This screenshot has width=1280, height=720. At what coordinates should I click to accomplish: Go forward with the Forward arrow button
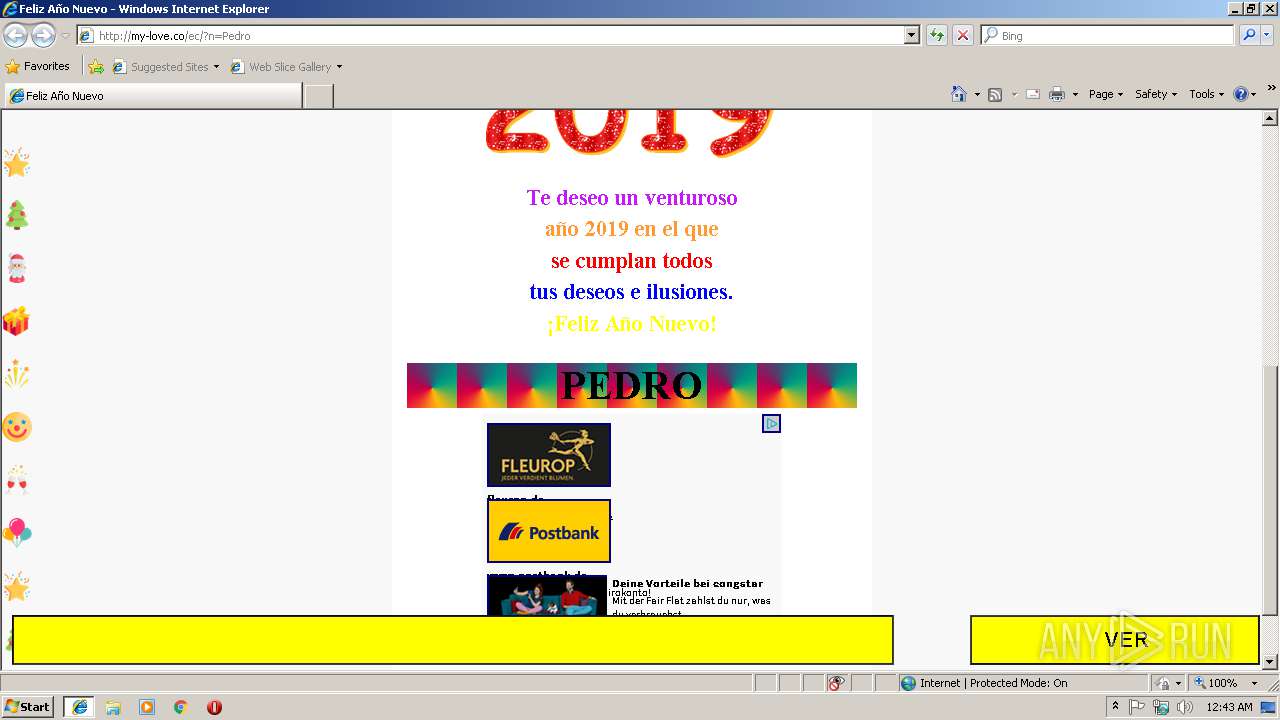(x=43, y=36)
